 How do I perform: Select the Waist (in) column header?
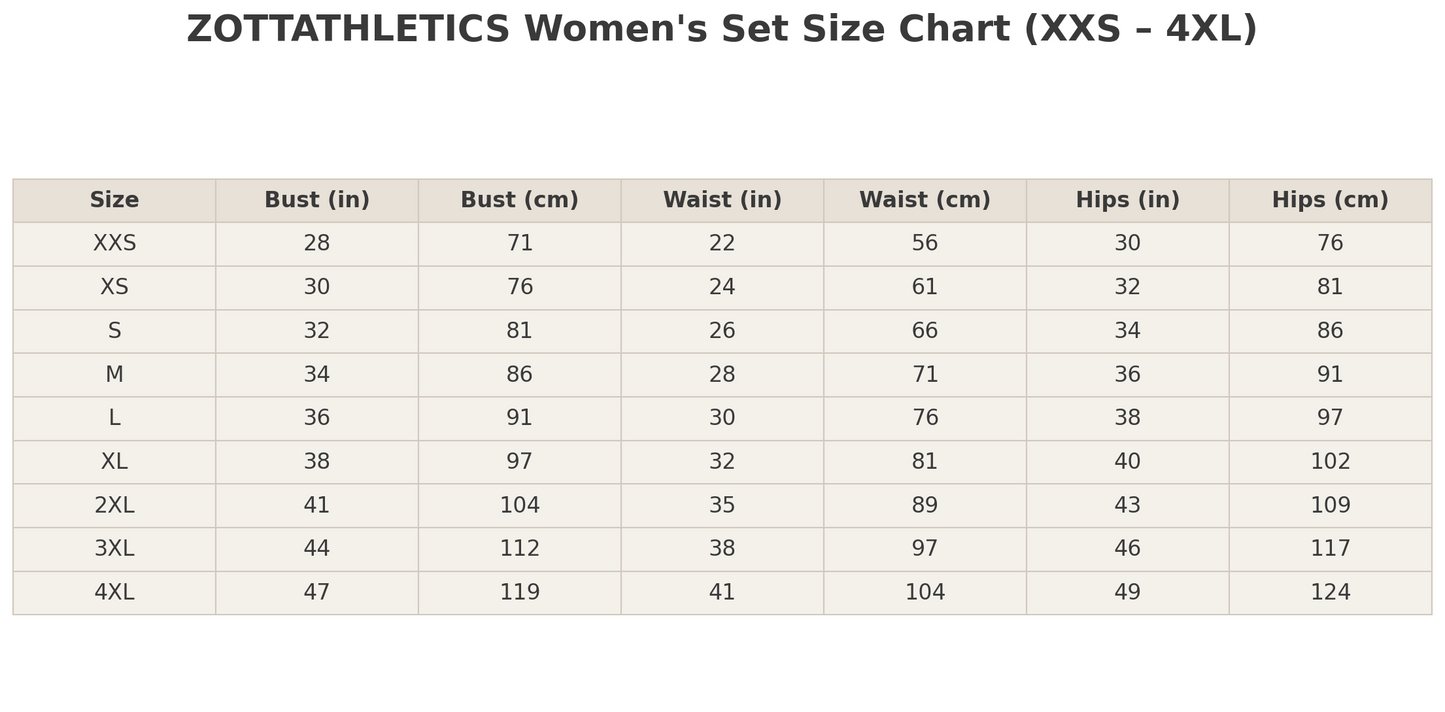[722, 200]
